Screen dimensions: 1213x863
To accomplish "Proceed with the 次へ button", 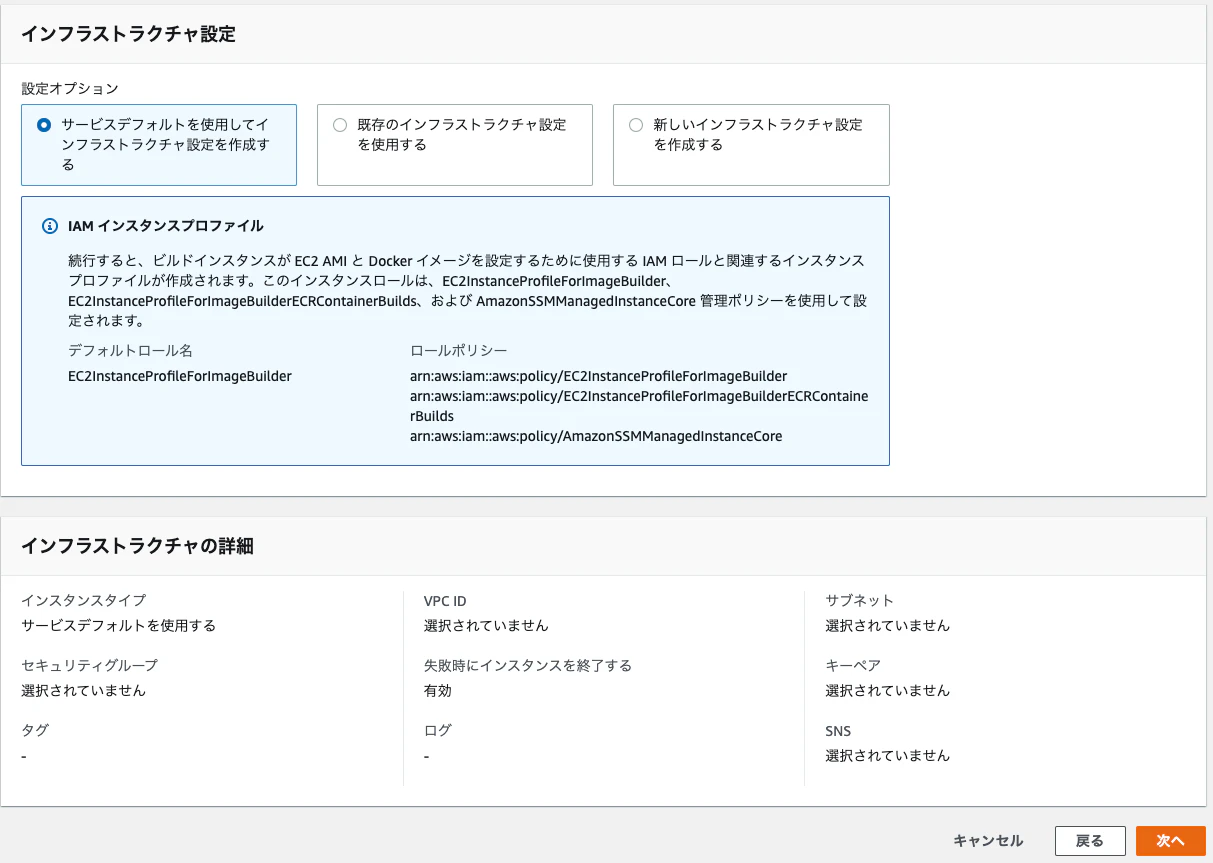I will pos(1171,841).
